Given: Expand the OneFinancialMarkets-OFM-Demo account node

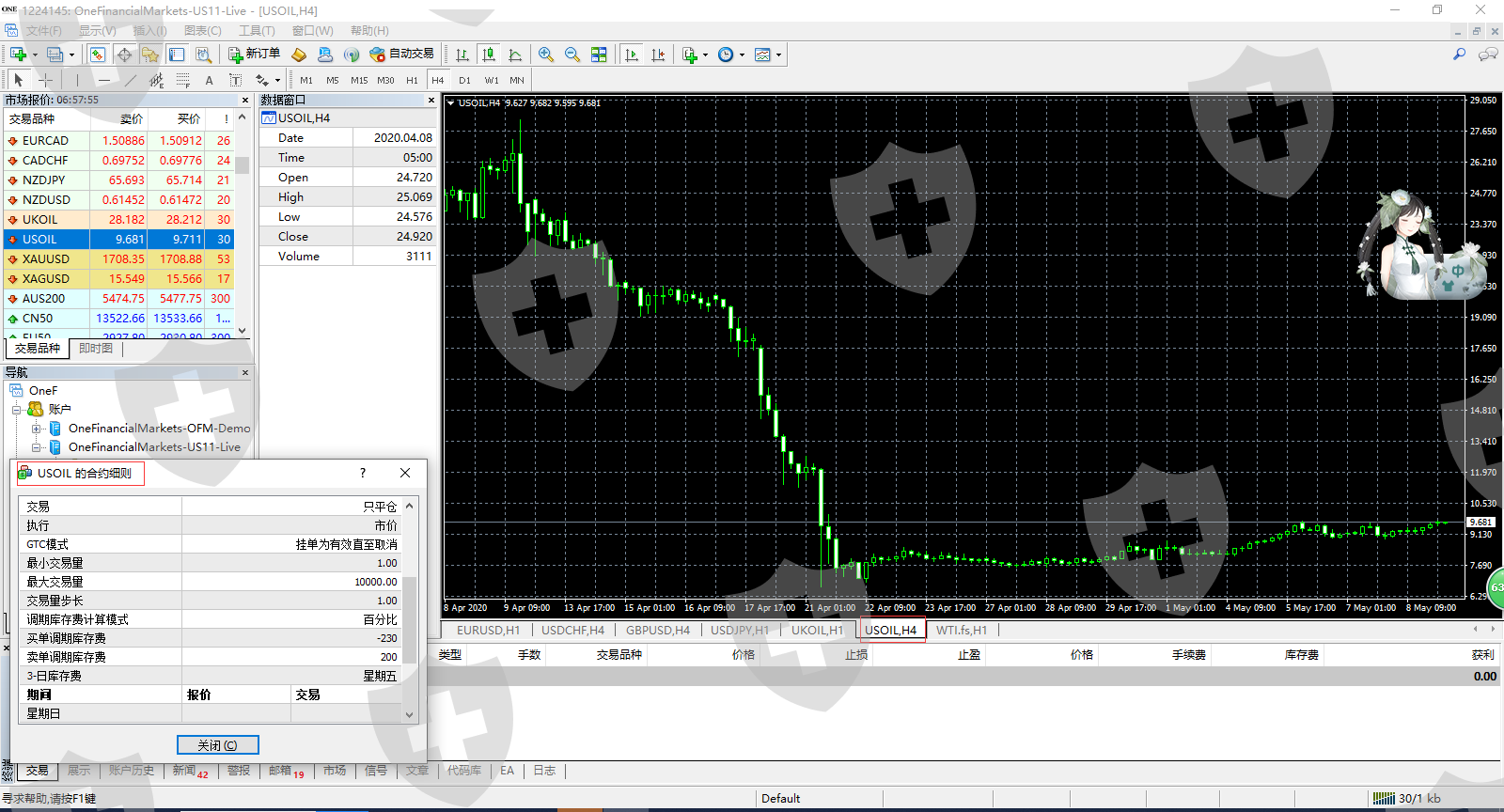Looking at the screenshot, I should 37,429.
